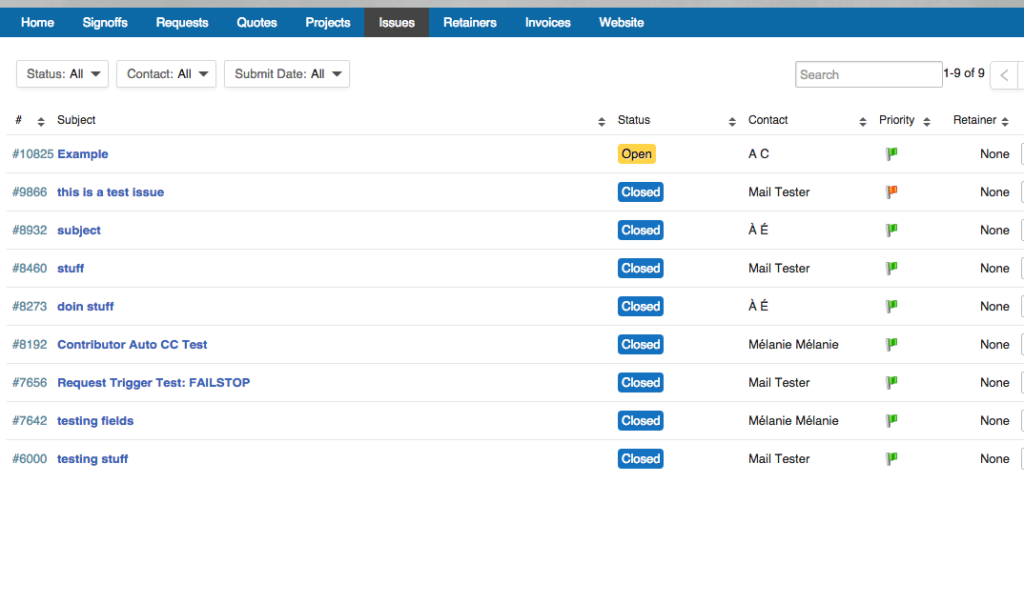
Task: Click the priority flag for issue #7642
Action: tap(891, 420)
